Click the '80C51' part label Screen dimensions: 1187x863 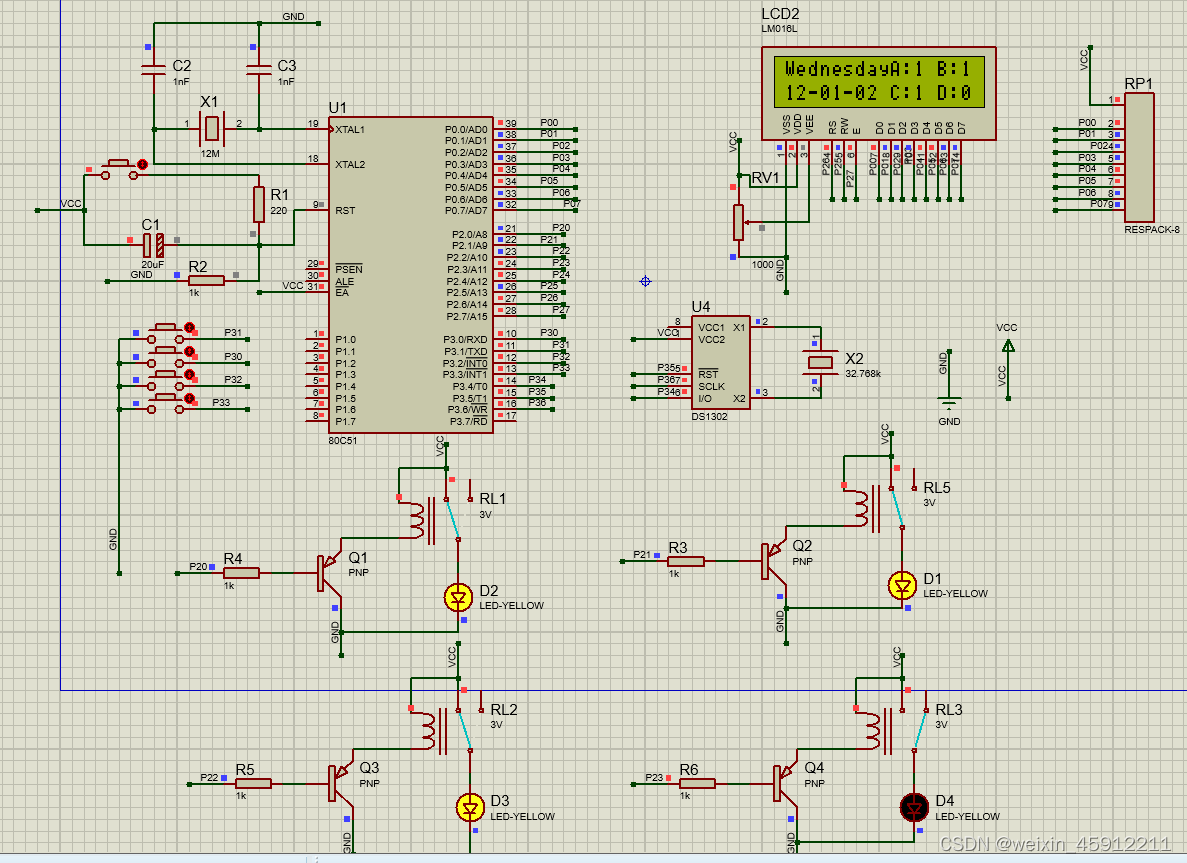point(343,441)
